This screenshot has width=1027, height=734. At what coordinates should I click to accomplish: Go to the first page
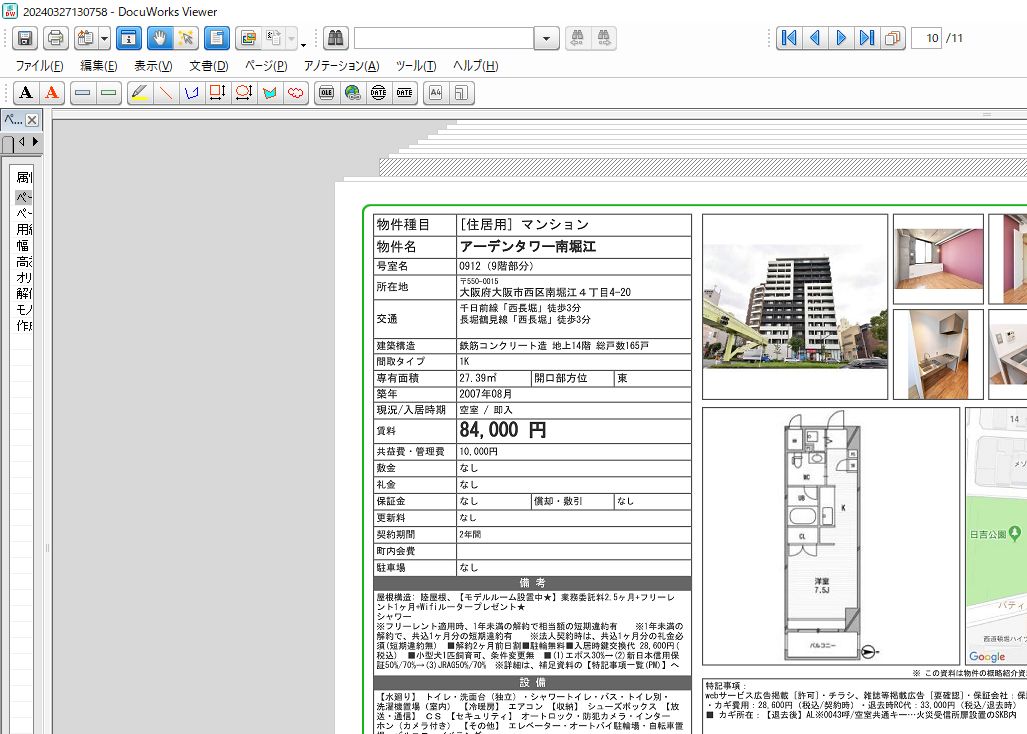point(789,38)
